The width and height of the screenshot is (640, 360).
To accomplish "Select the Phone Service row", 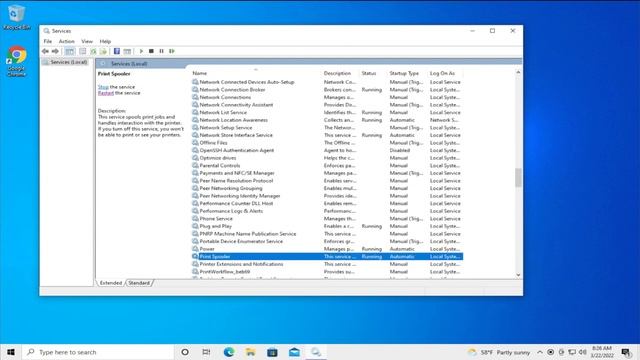I will tap(327, 218).
